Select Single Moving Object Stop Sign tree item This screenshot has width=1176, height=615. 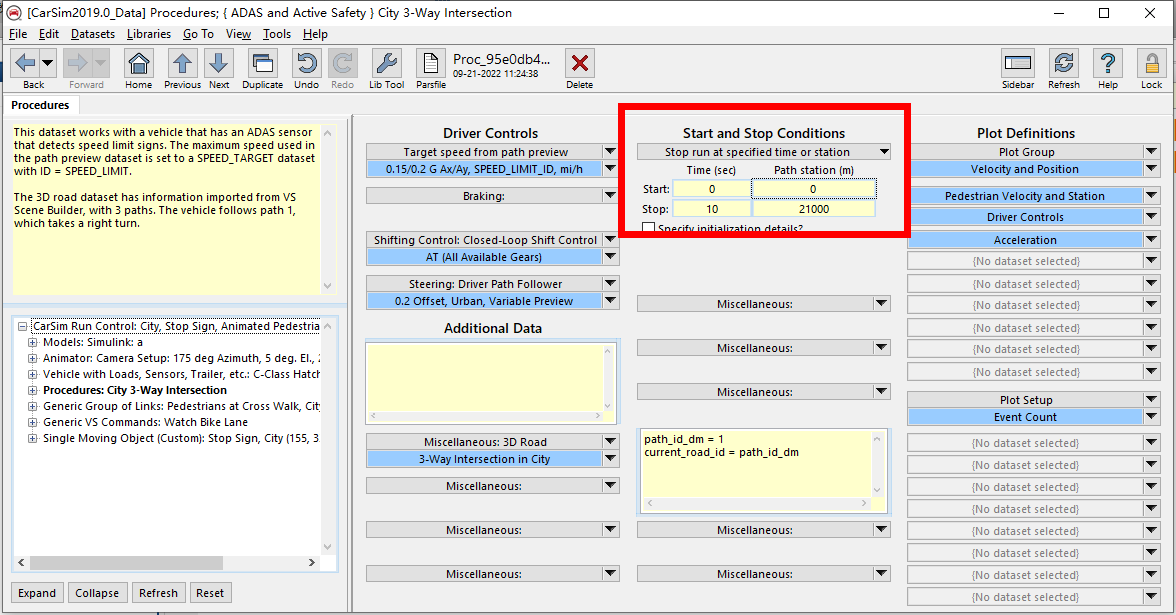click(x=181, y=438)
